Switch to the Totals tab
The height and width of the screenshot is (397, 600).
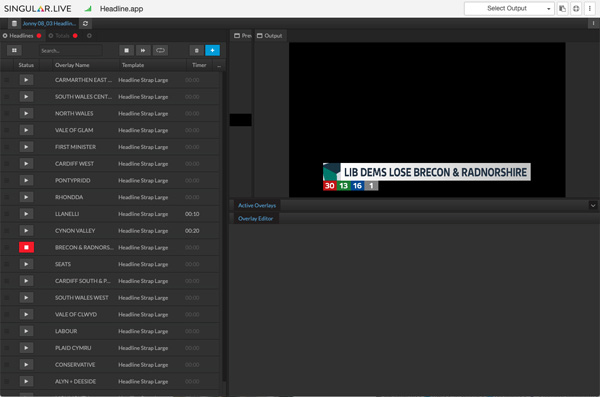62,36
